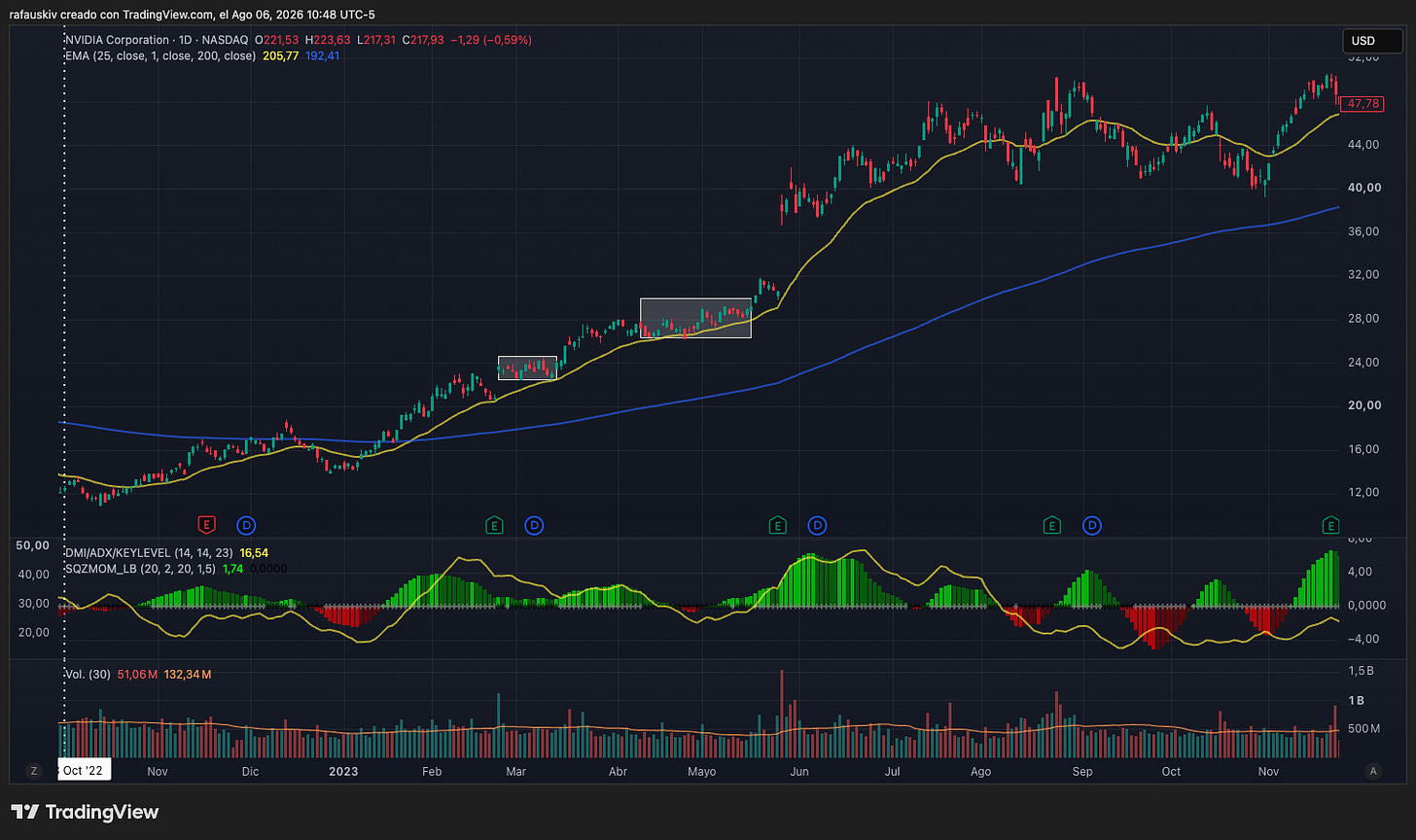Click the 12,00 price axis label
The image size is (1416, 840).
click(x=1362, y=492)
